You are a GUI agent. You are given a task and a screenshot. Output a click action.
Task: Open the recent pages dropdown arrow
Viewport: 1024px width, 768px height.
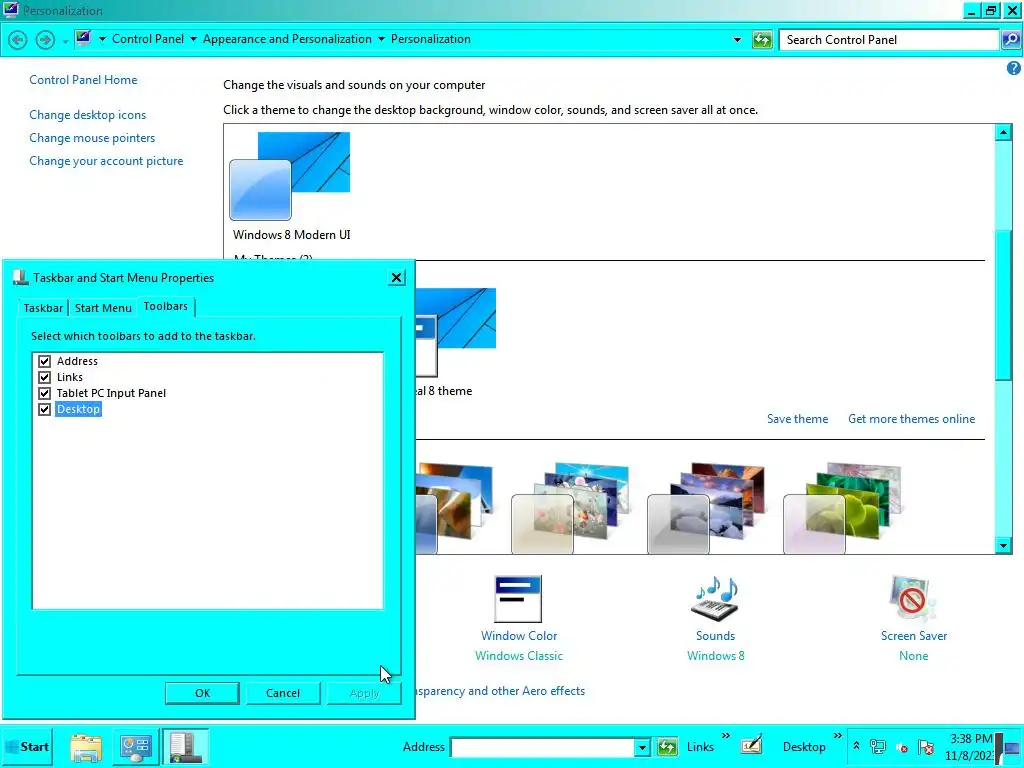[x=65, y=42]
